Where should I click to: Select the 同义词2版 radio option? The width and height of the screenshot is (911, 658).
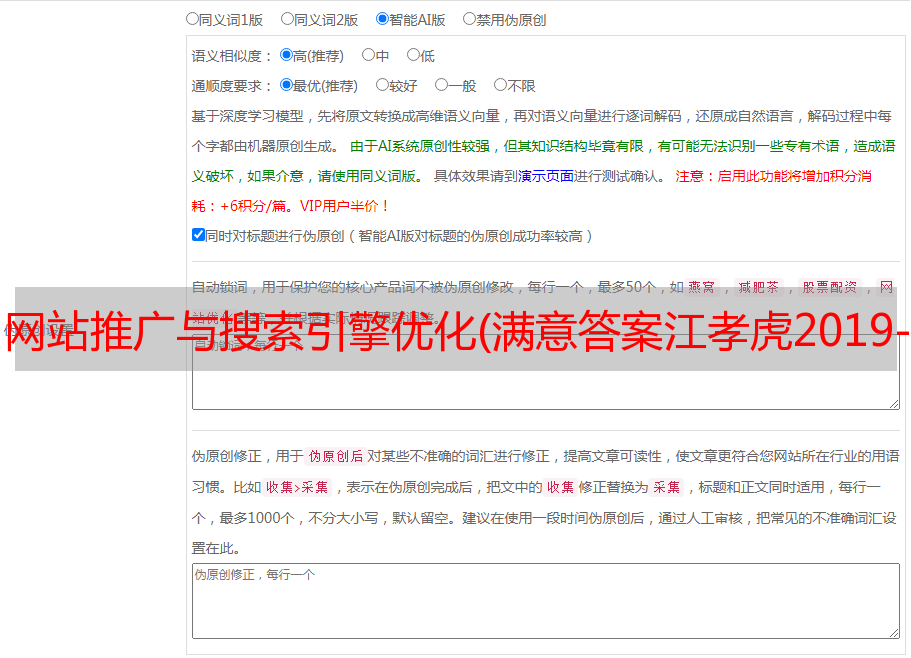tap(287, 19)
